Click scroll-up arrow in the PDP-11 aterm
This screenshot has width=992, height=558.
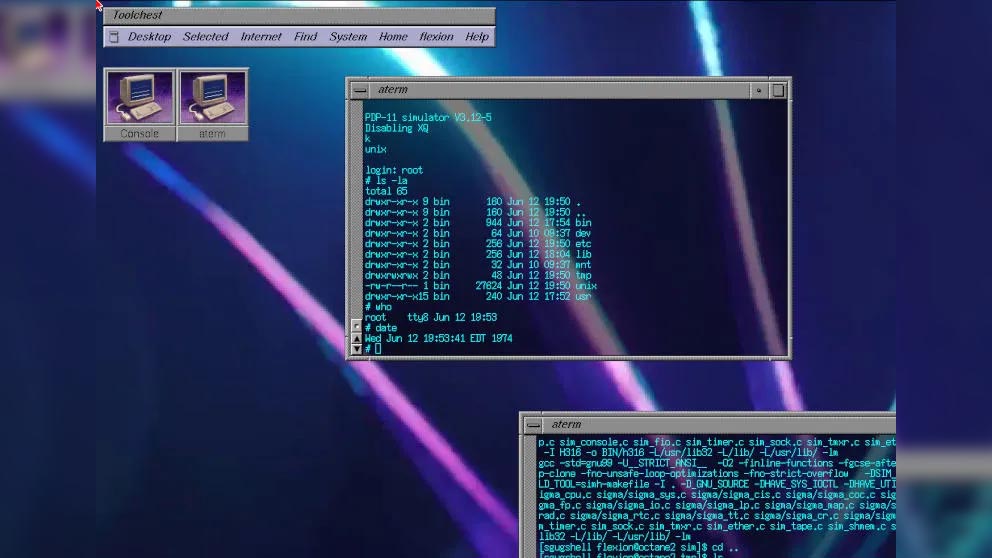point(356,338)
